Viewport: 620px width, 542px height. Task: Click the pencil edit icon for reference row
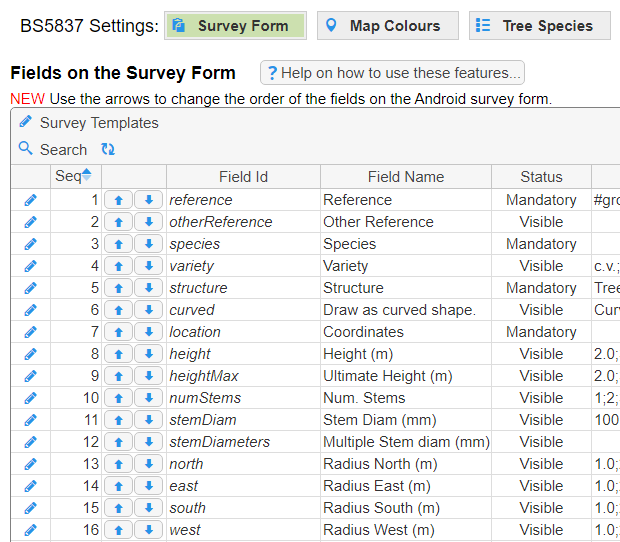coord(30,200)
